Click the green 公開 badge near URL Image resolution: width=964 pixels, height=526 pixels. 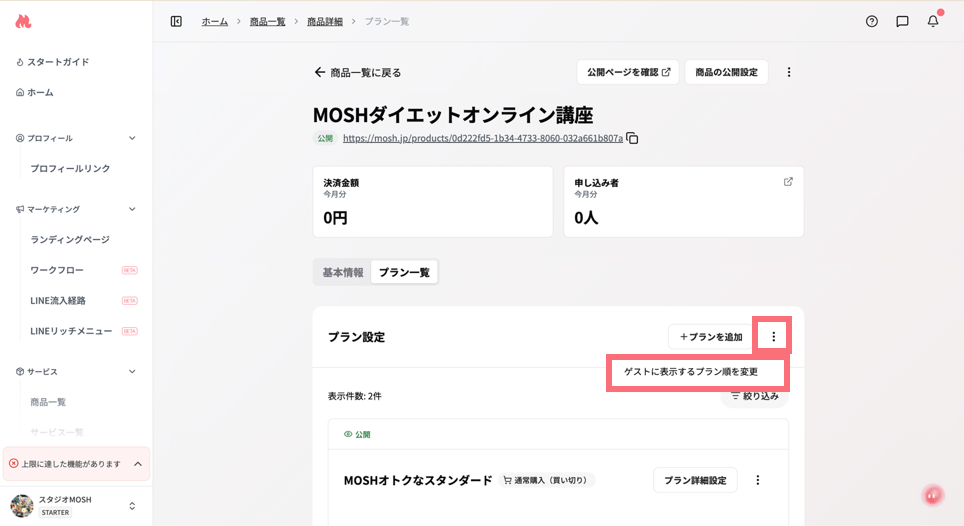click(325, 138)
